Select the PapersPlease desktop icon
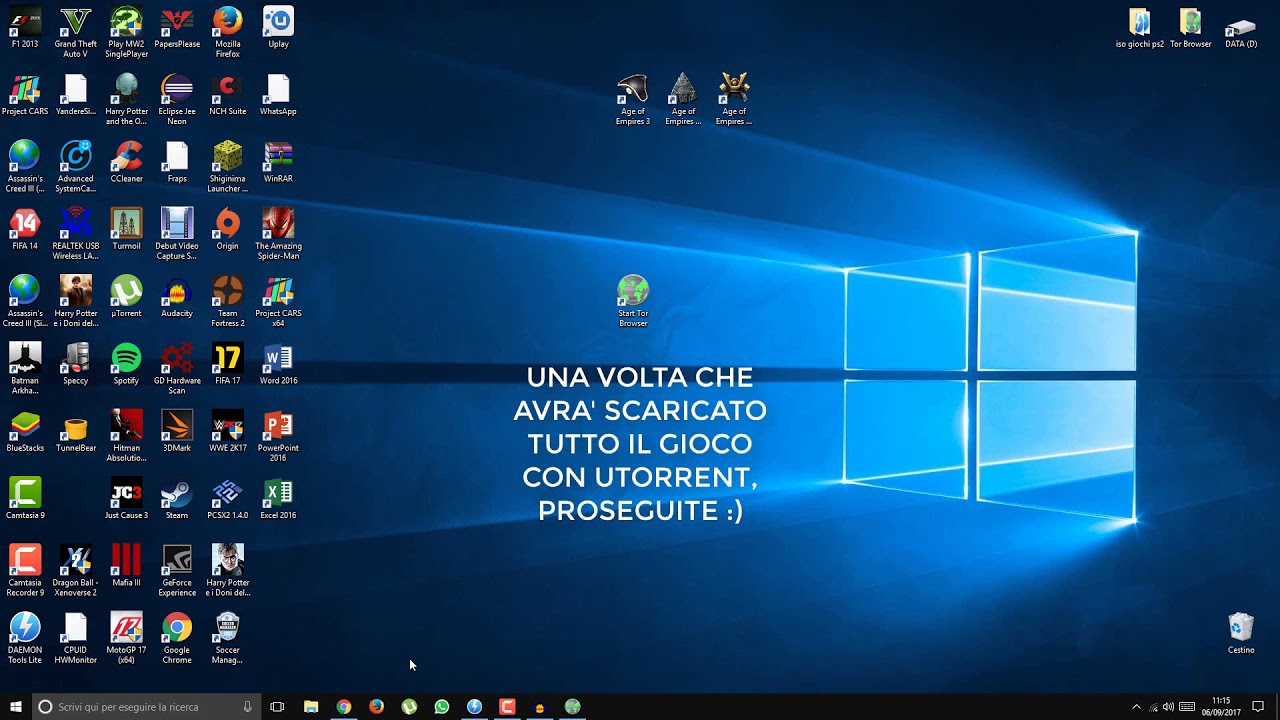Image resolution: width=1280 pixels, height=720 pixels. coord(177,28)
